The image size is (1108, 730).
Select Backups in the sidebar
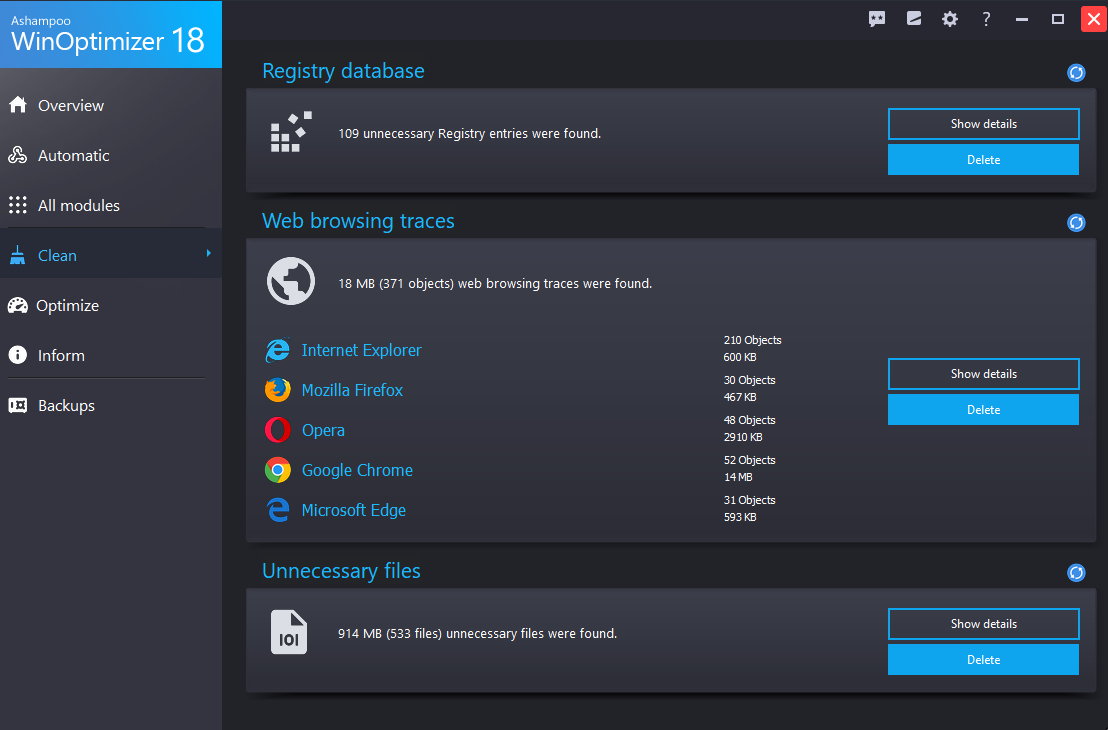coord(64,405)
